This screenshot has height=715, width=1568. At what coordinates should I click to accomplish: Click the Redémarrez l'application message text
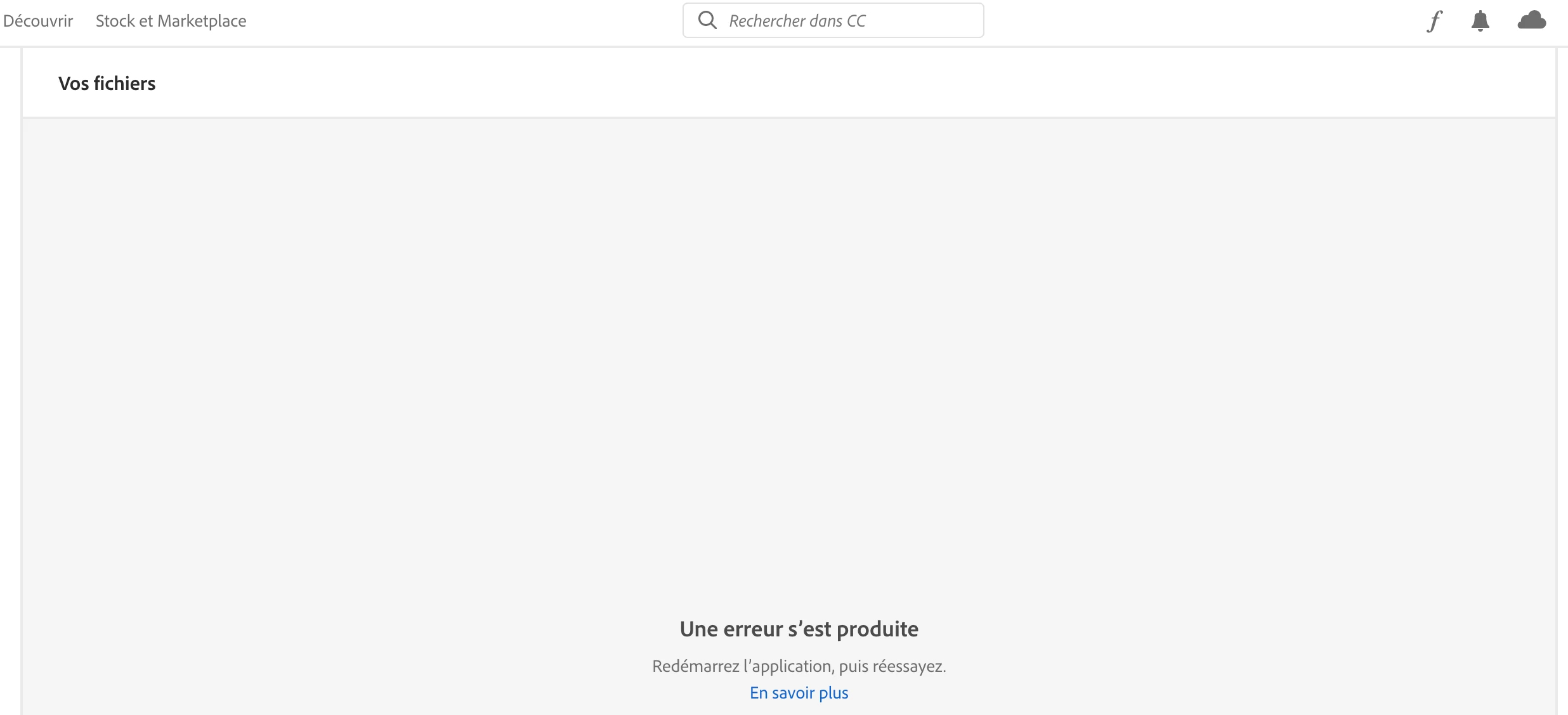pos(799,666)
